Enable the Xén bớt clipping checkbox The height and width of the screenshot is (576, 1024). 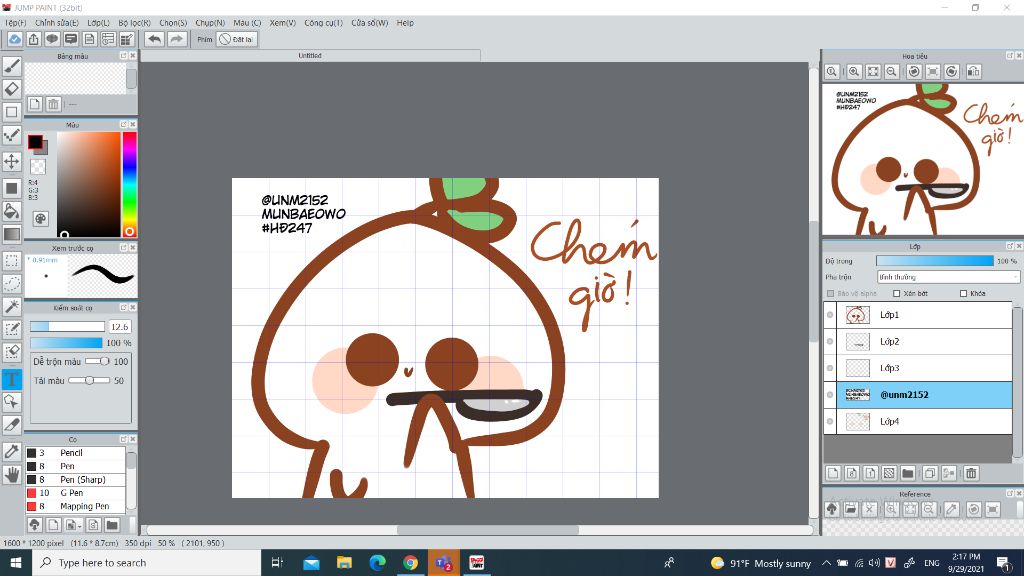tap(897, 294)
